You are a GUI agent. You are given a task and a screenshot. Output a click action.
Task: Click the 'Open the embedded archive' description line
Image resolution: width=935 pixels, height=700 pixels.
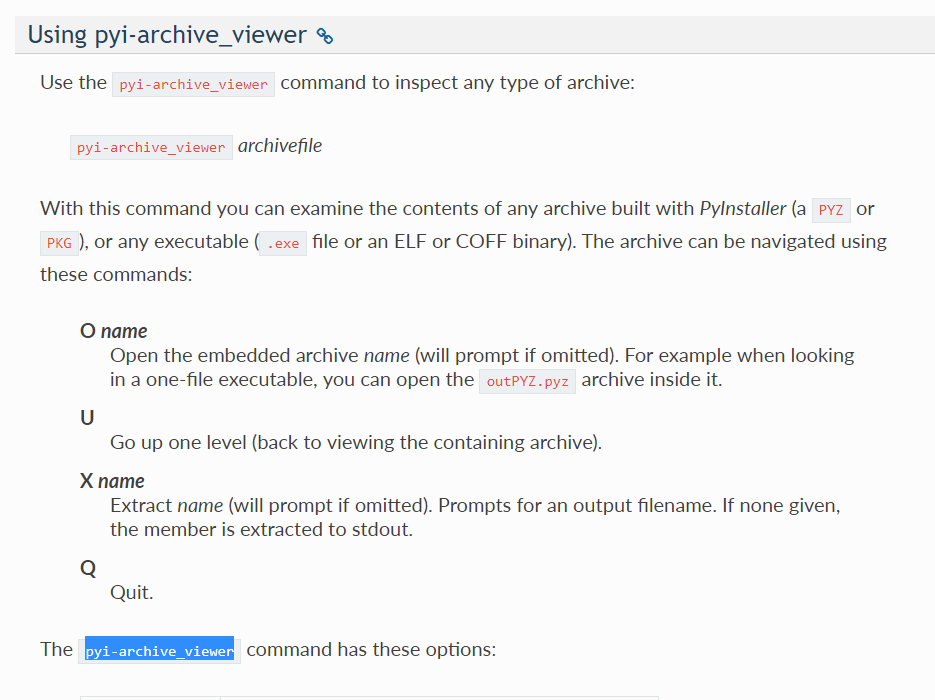coord(482,368)
